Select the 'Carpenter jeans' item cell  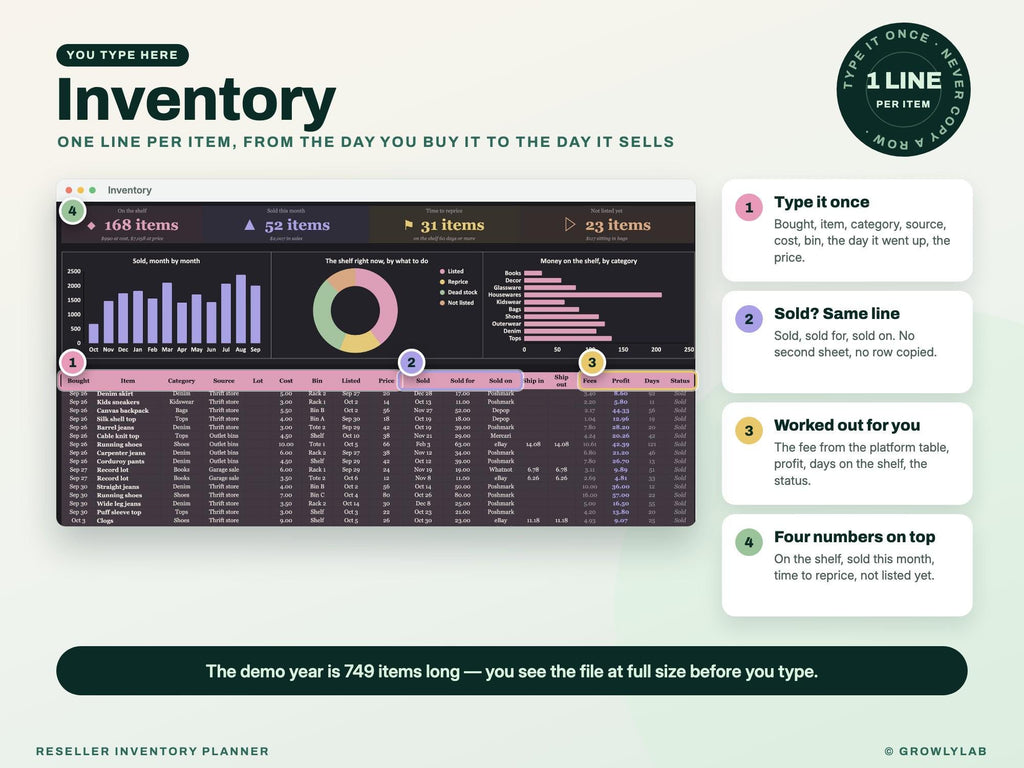coord(121,453)
